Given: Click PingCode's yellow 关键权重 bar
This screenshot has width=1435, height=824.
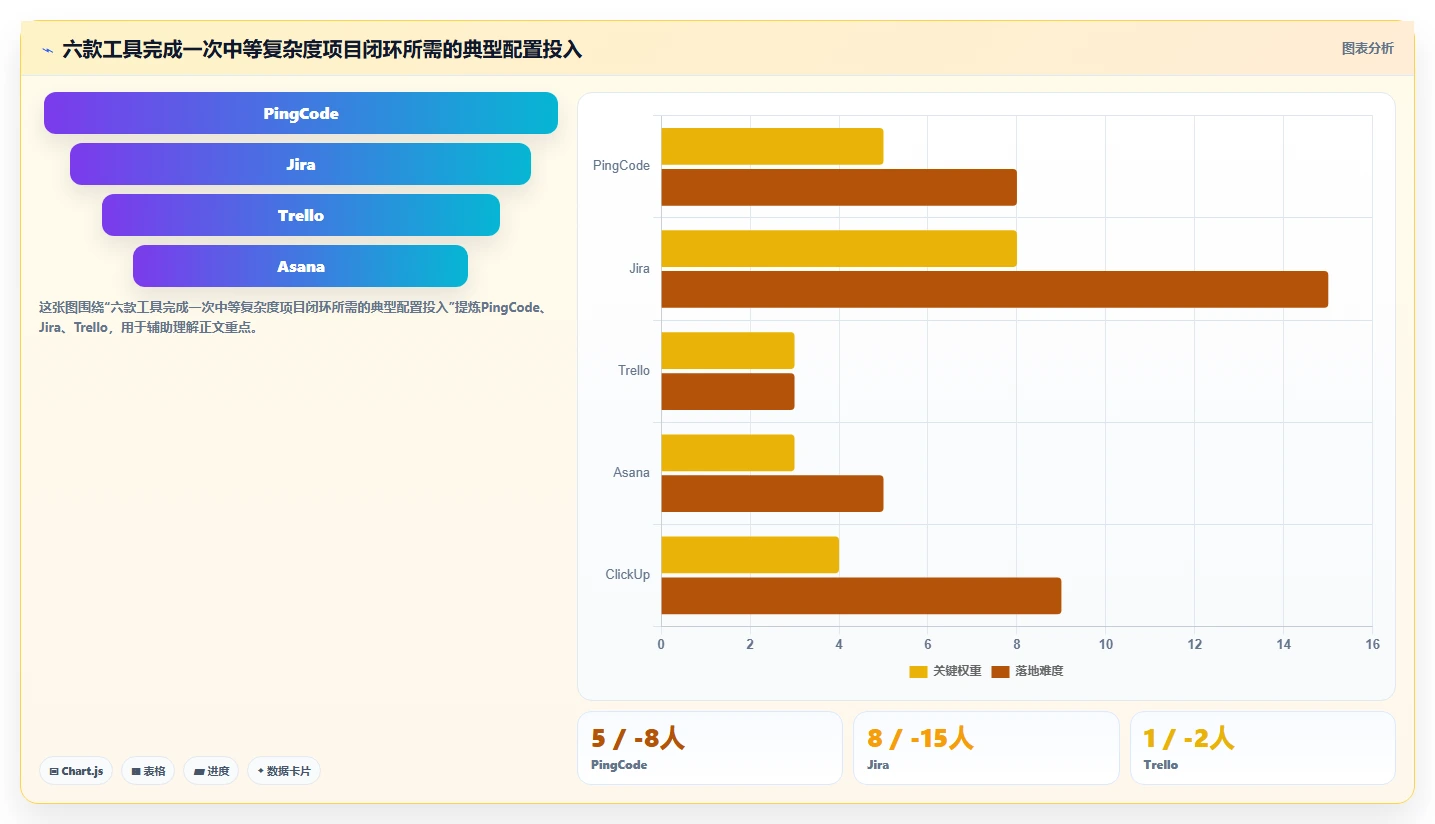Looking at the screenshot, I should tap(772, 146).
